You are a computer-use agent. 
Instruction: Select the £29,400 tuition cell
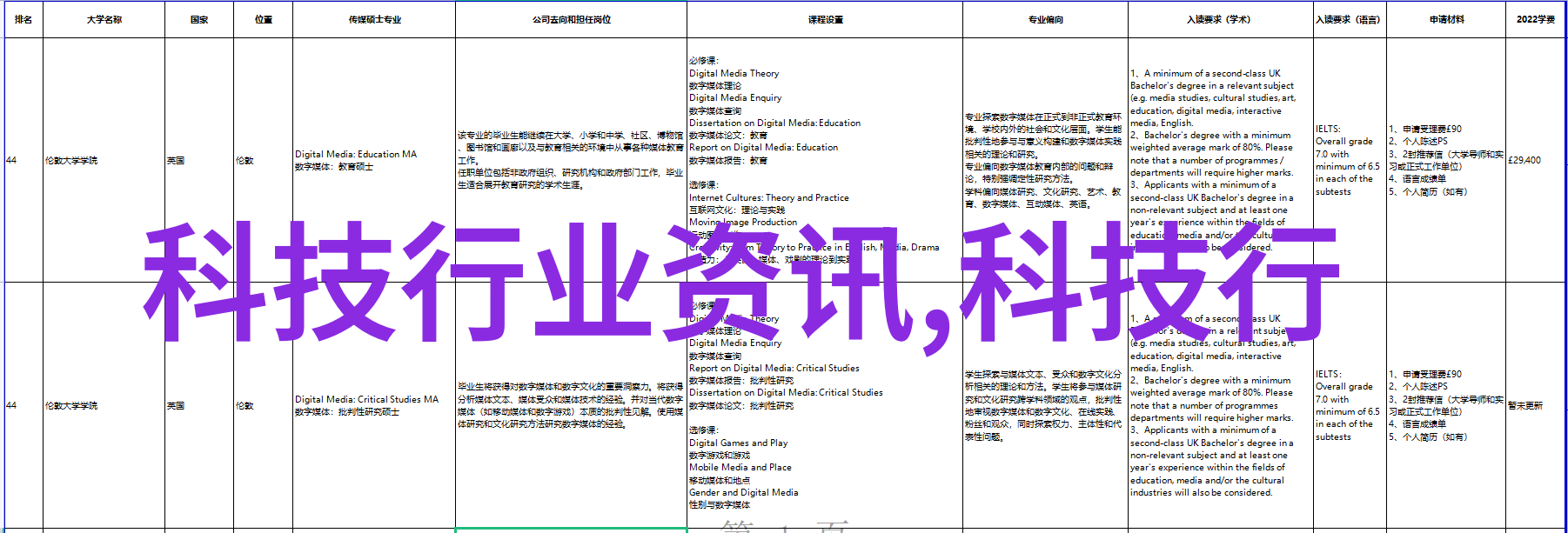click(1536, 160)
